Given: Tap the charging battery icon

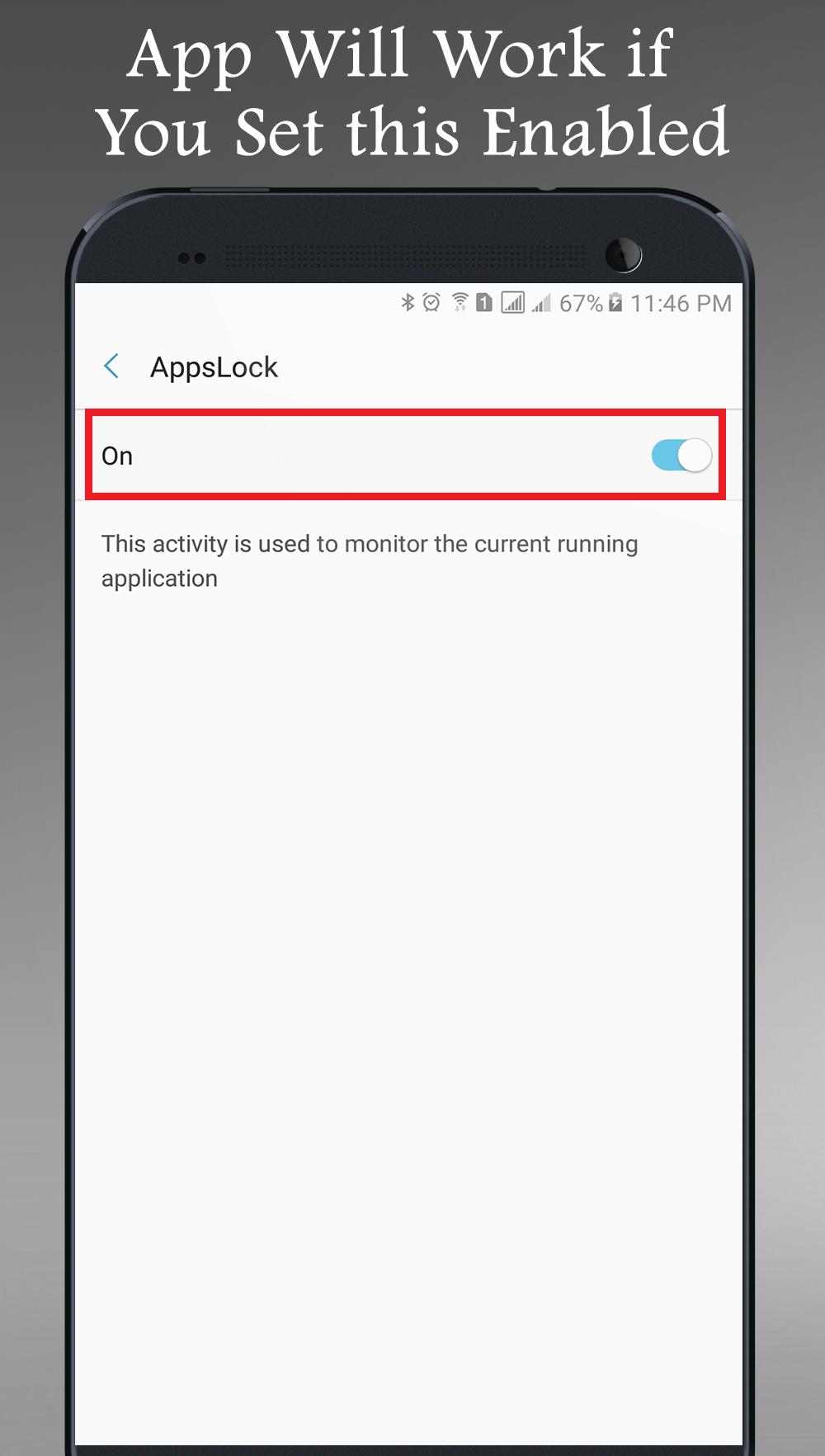Looking at the screenshot, I should tap(615, 303).
